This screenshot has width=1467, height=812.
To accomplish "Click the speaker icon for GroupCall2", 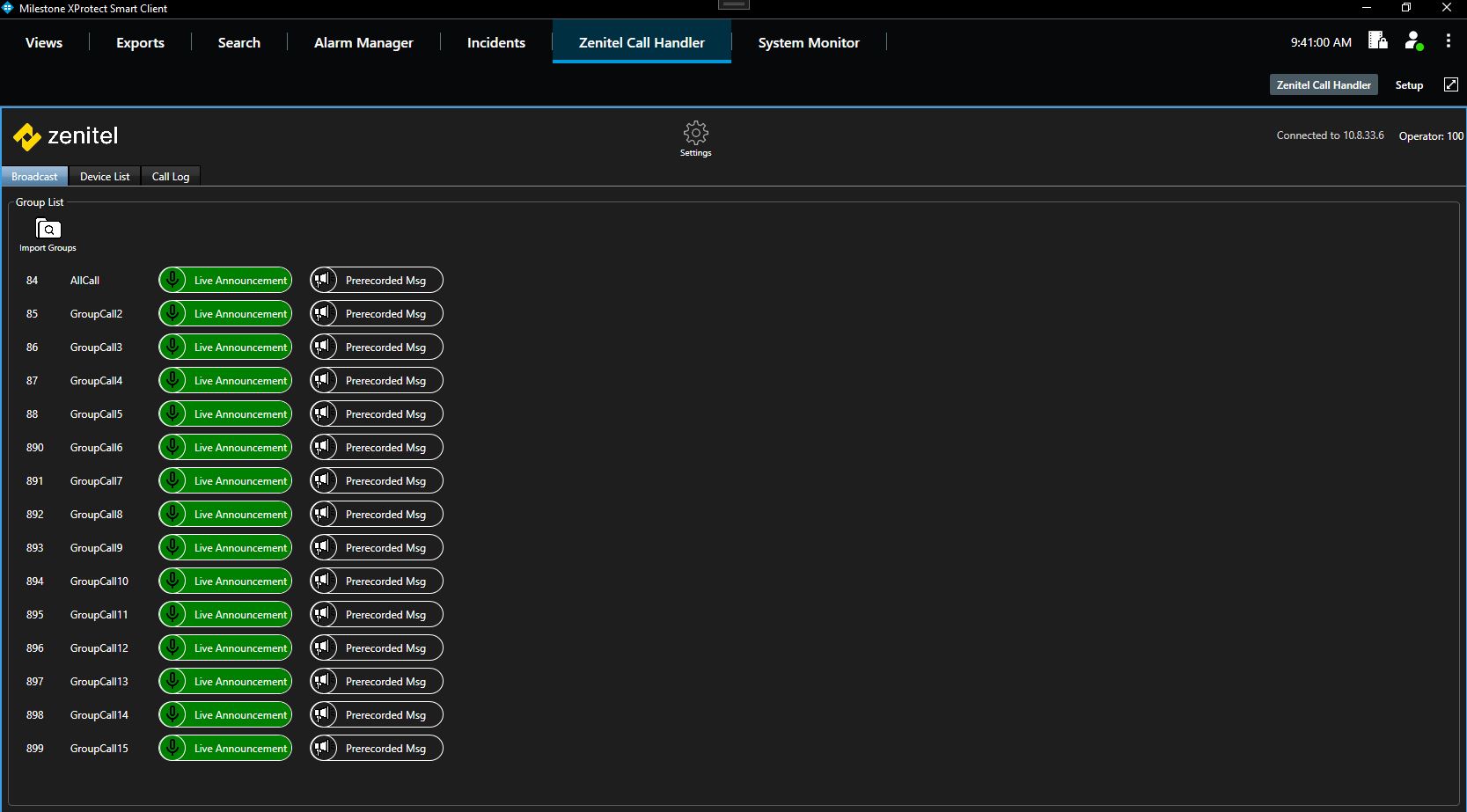I will pyautogui.click(x=324, y=314).
